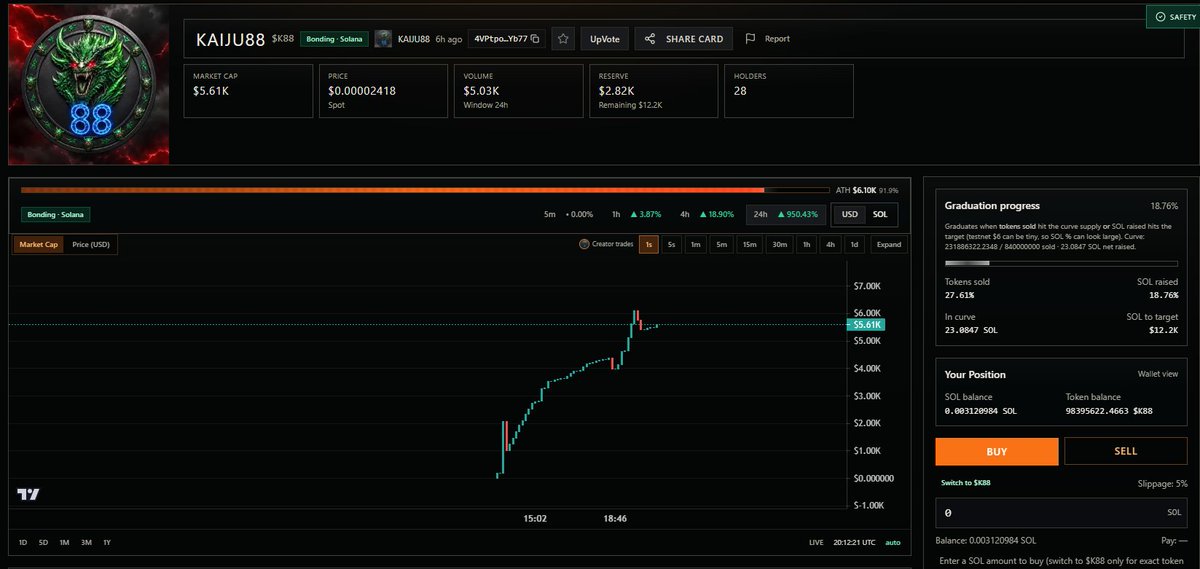Copy the contract address 4VPtpo...Yb77

click(x=536, y=39)
